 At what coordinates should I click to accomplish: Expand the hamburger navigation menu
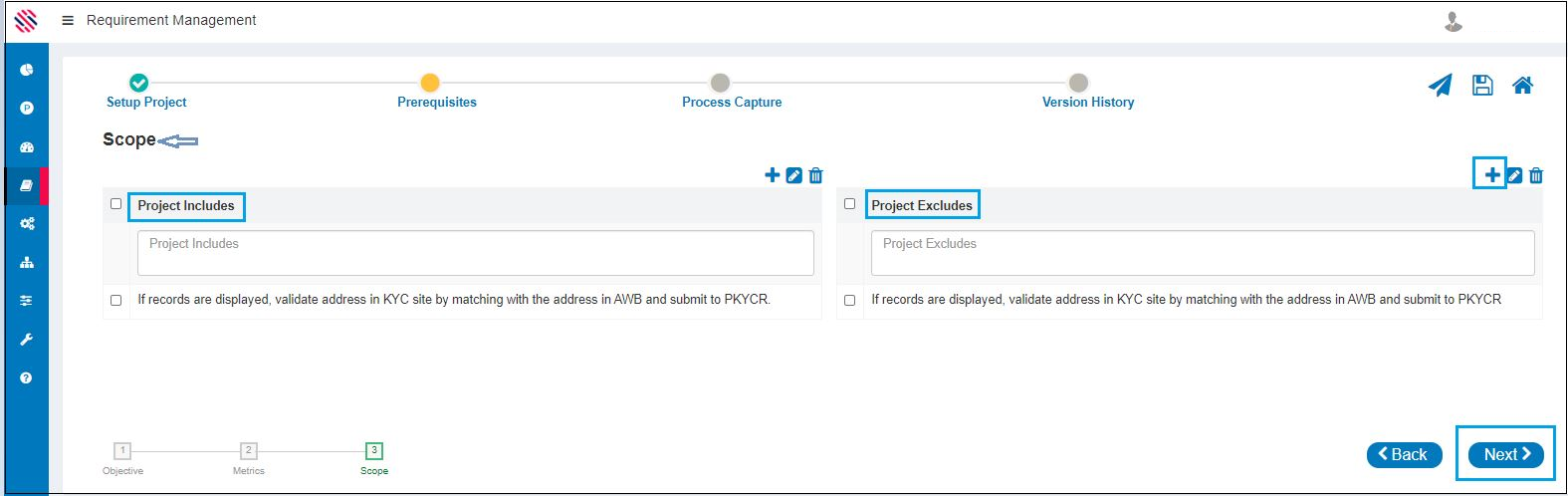68,20
